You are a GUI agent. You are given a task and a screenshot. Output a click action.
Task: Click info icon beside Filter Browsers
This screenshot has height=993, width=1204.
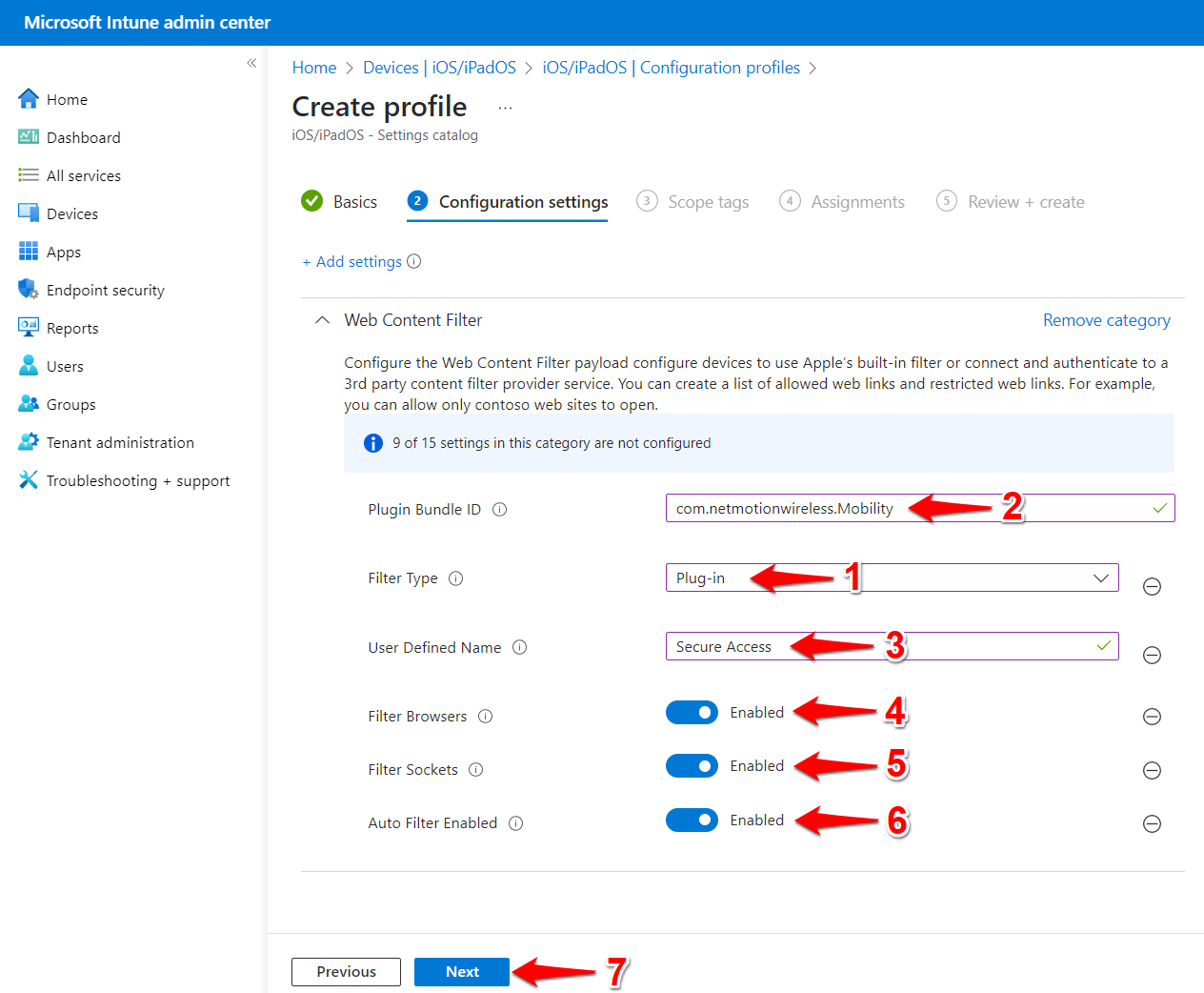pyautogui.click(x=485, y=716)
